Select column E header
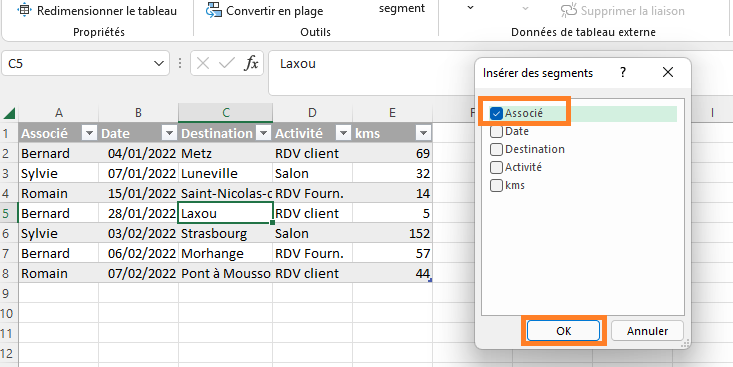The image size is (733, 367). (x=393, y=113)
